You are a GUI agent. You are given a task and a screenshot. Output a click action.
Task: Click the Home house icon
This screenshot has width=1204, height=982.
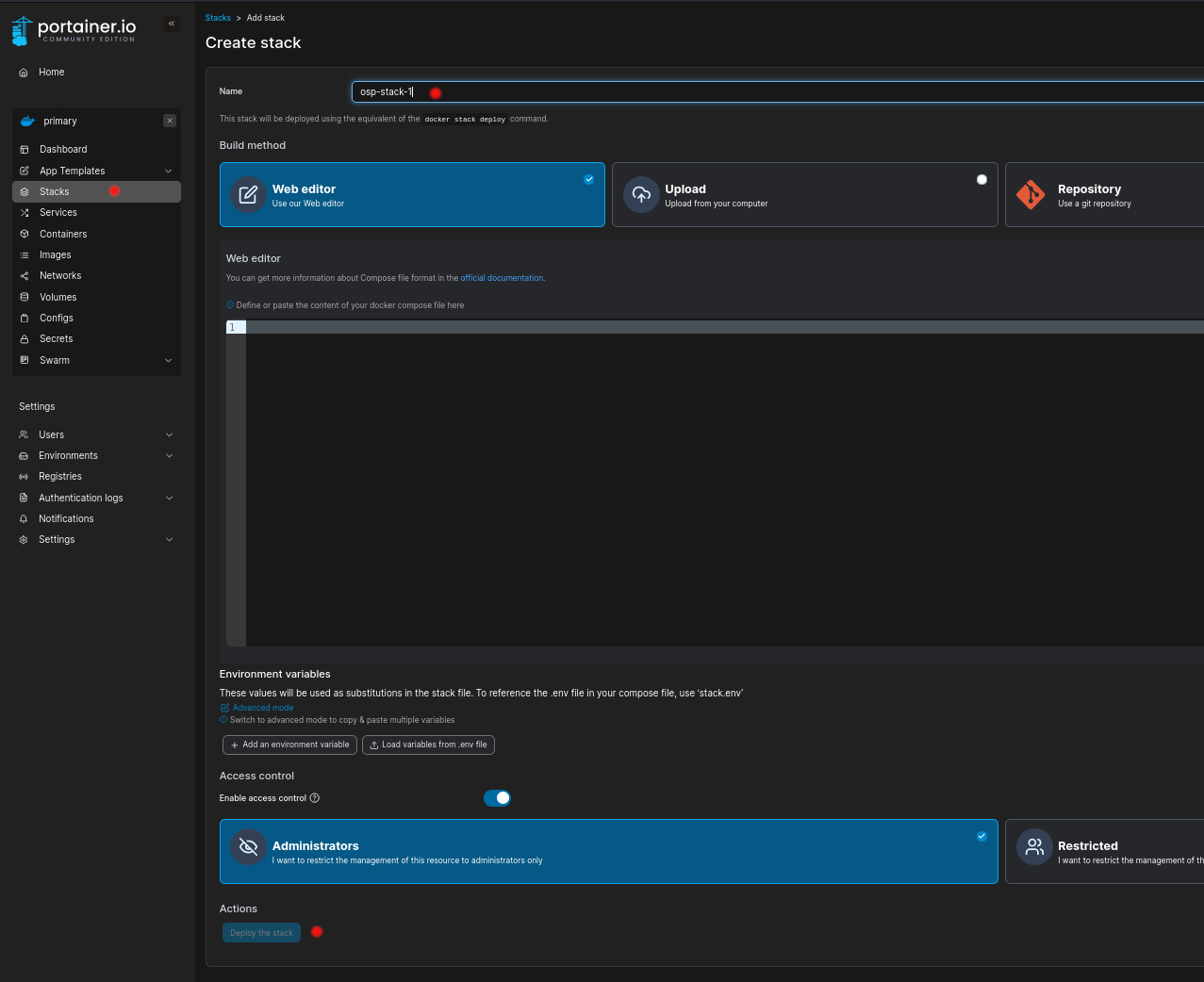point(24,73)
